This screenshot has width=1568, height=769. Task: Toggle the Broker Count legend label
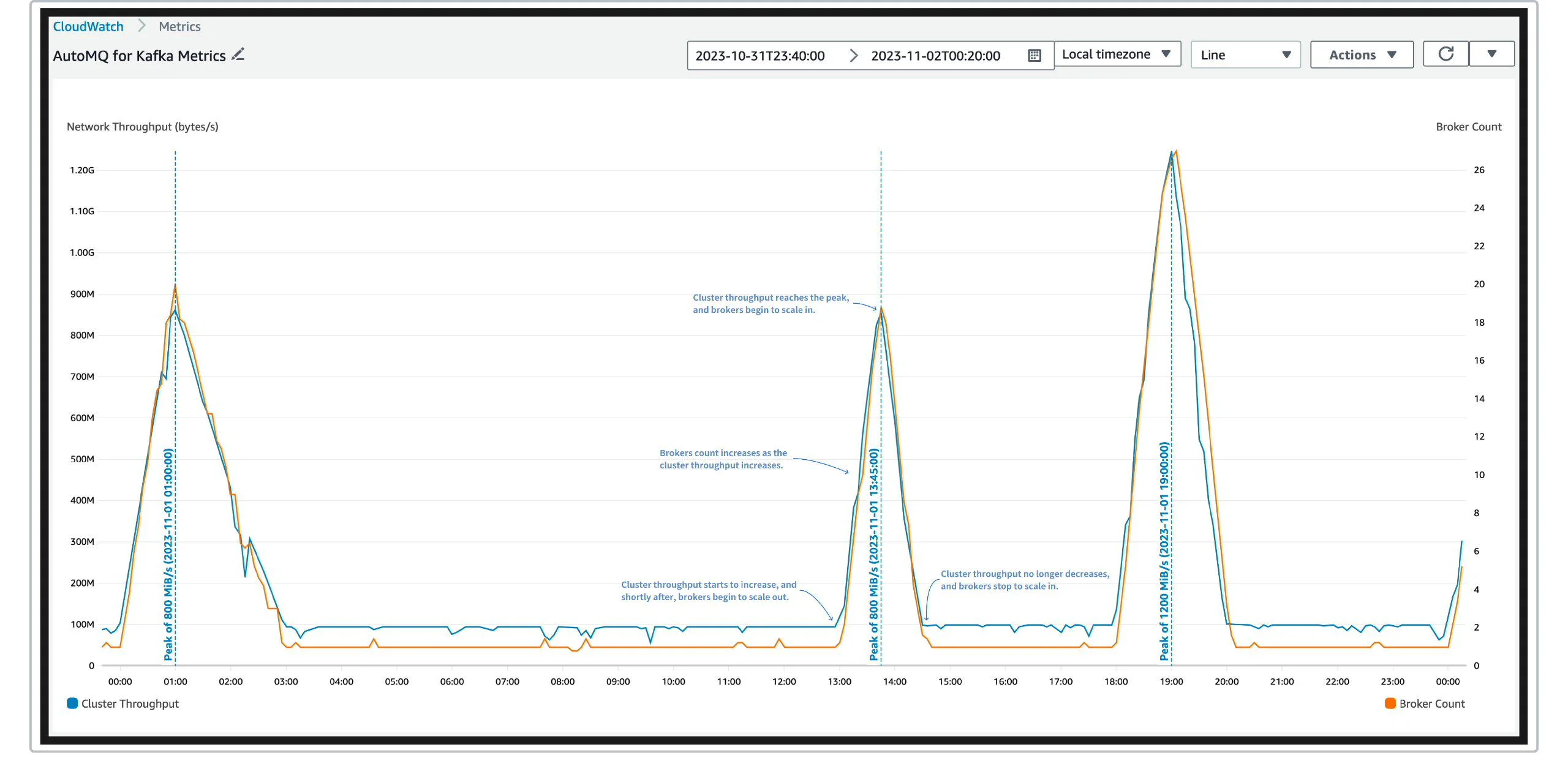[x=1432, y=703]
